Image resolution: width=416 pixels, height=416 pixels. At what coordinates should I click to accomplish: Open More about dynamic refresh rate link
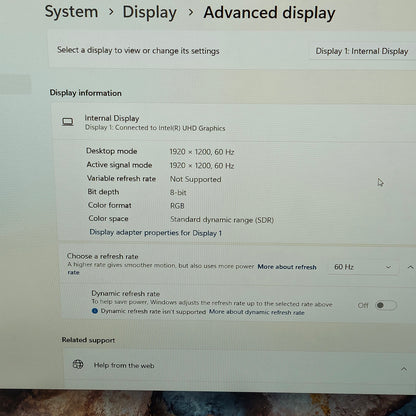(256, 312)
